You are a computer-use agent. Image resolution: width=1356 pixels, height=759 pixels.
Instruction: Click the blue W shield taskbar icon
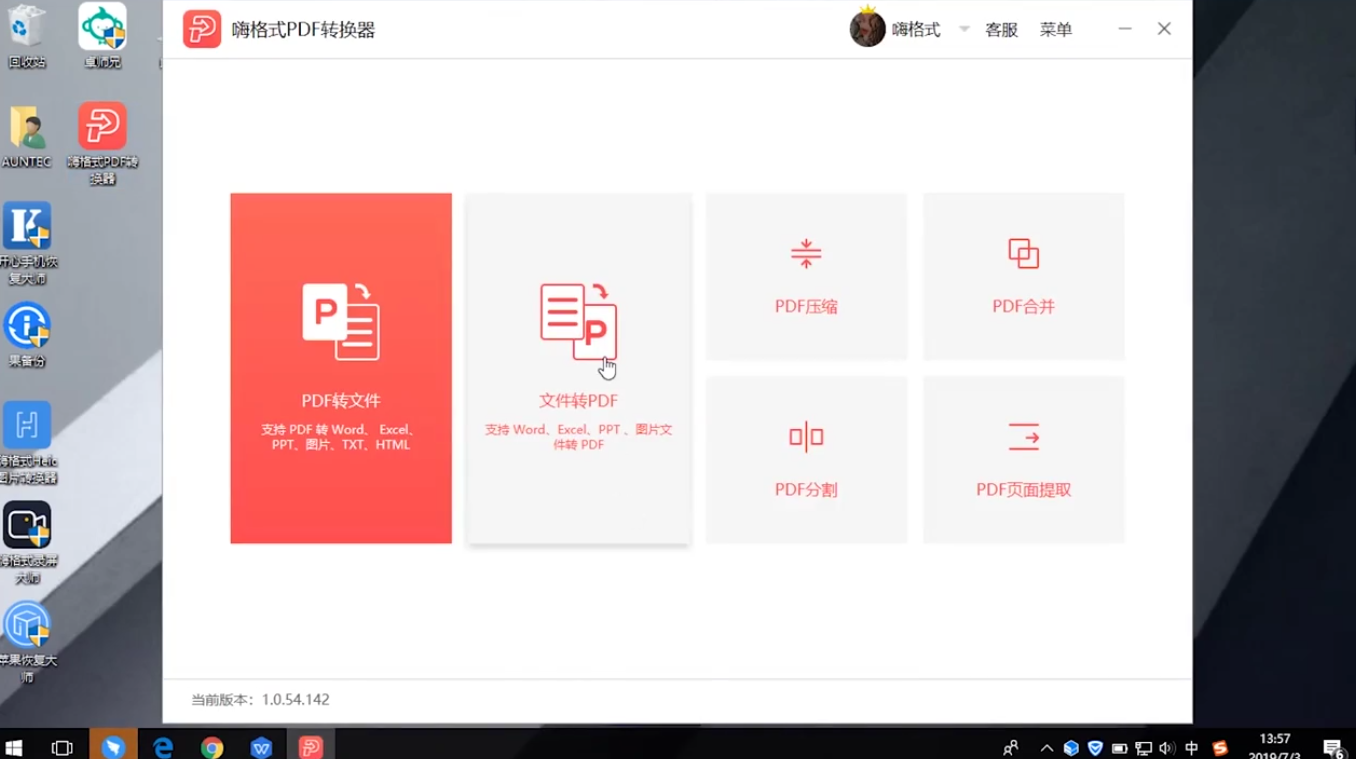(x=261, y=746)
